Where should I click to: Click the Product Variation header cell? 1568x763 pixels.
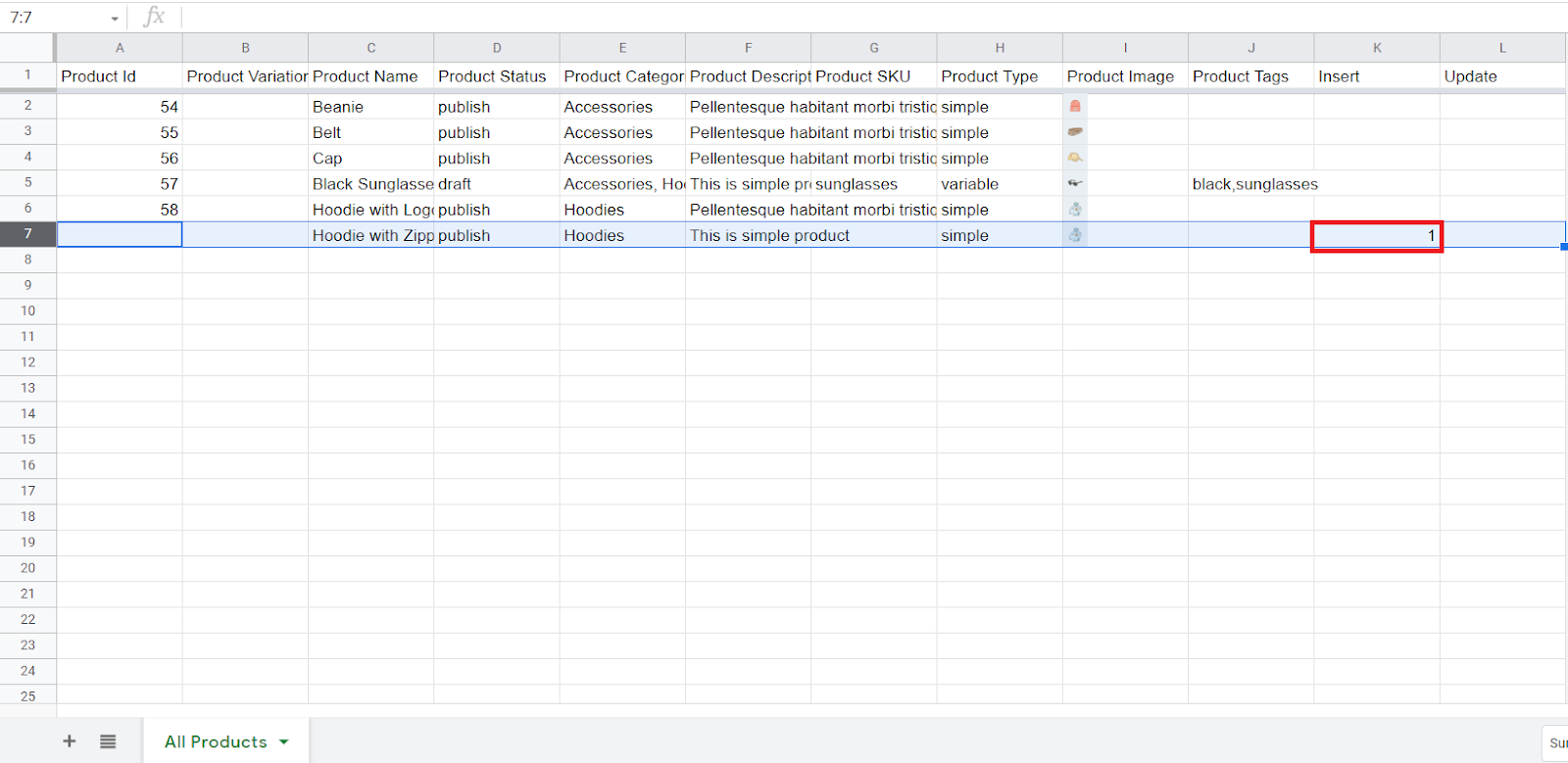pyautogui.click(x=245, y=76)
